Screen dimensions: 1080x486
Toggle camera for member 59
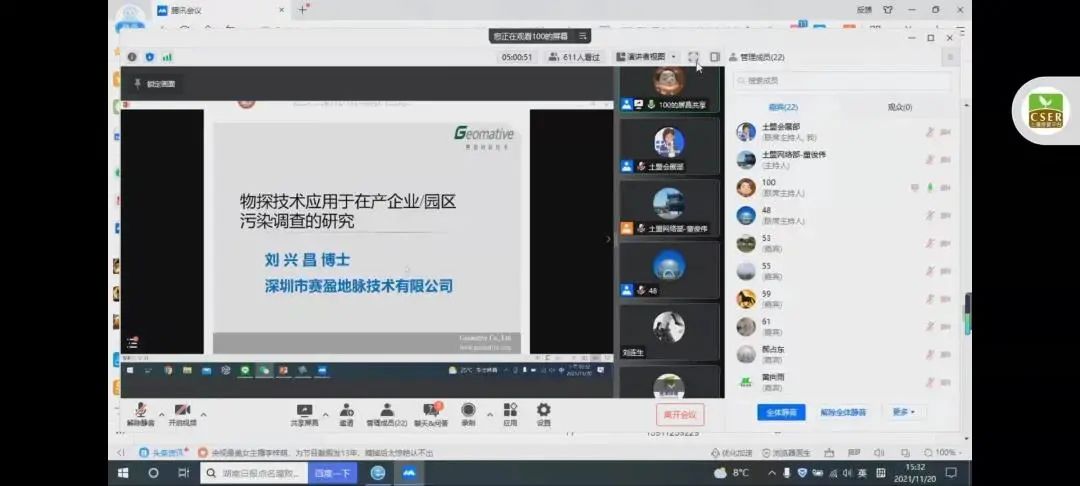pos(946,299)
